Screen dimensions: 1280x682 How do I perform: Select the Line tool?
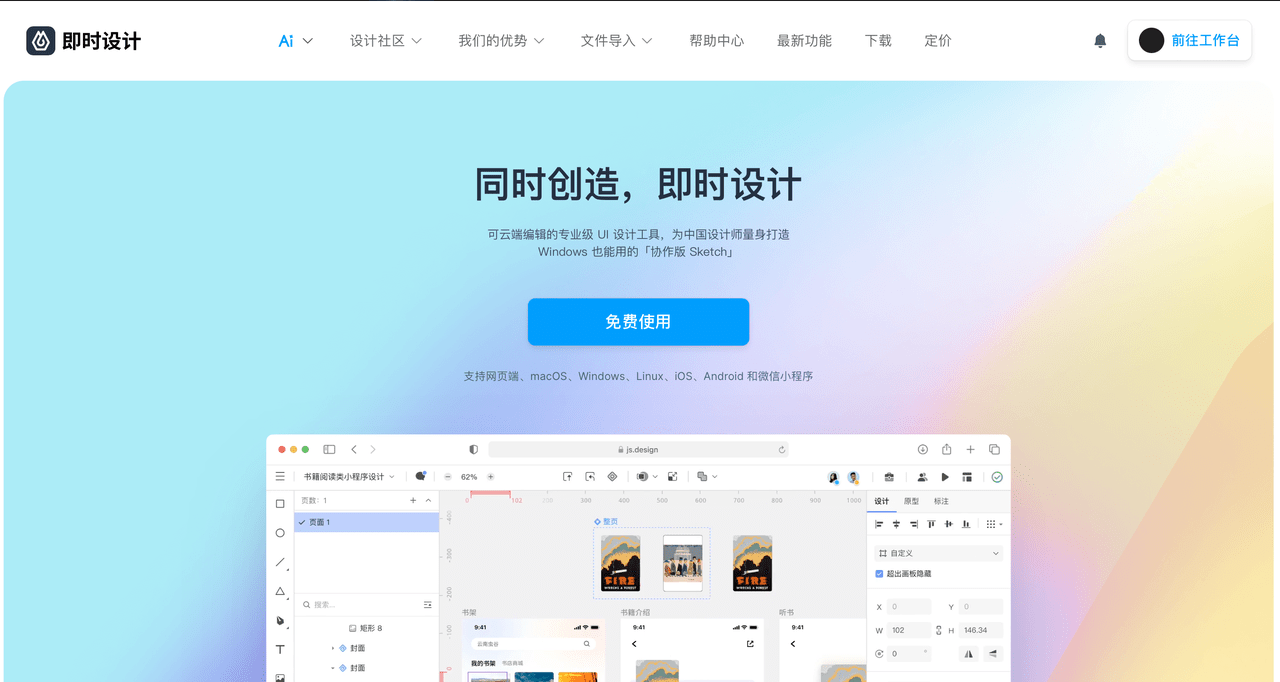point(280,562)
